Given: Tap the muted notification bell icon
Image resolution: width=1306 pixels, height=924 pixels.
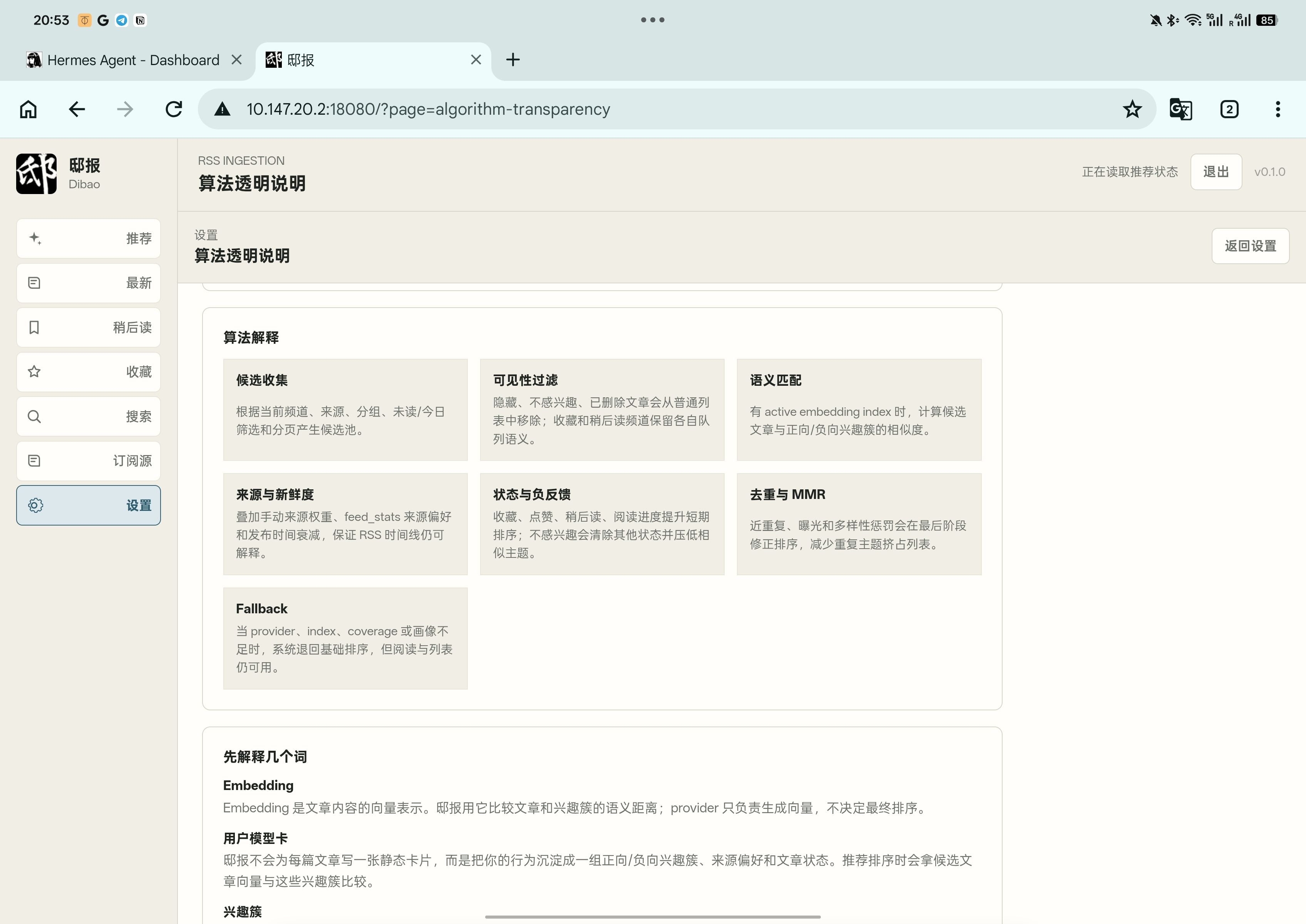Looking at the screenshot, I should (1155, 20).
